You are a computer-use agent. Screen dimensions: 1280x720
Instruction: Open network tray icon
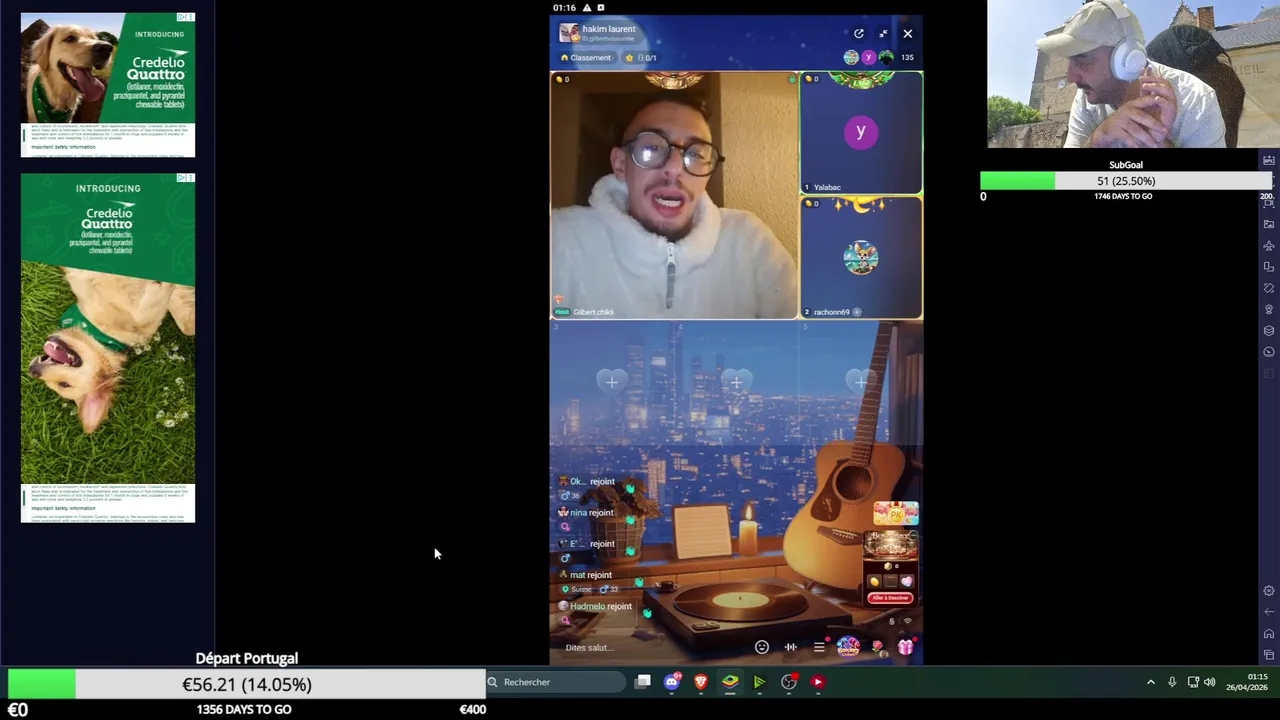pyautogui.click(x=1193, y=682)
